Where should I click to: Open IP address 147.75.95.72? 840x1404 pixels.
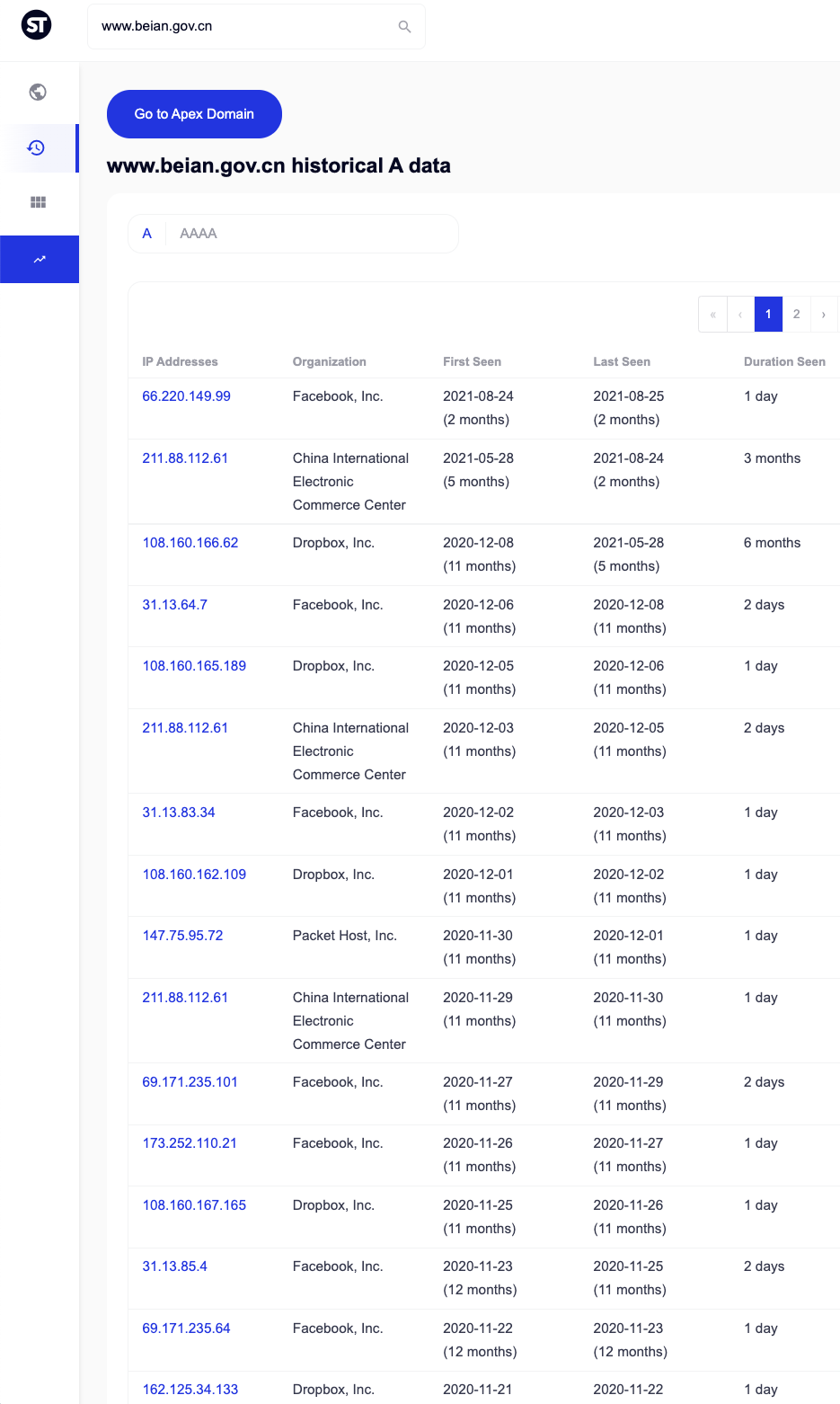pyautogui.click(x=182, y=936)
